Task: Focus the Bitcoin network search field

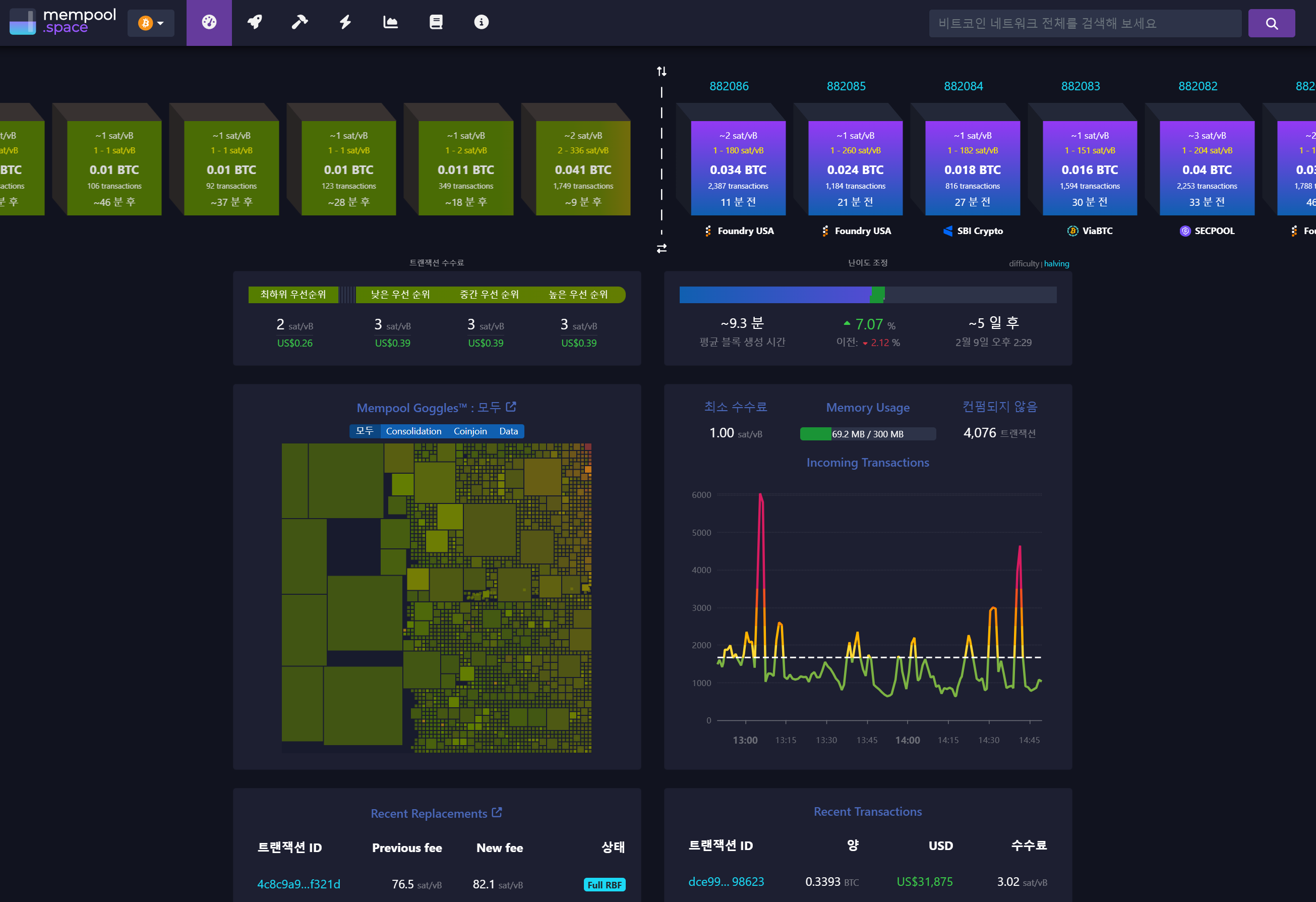Action: coord(1085,23)
